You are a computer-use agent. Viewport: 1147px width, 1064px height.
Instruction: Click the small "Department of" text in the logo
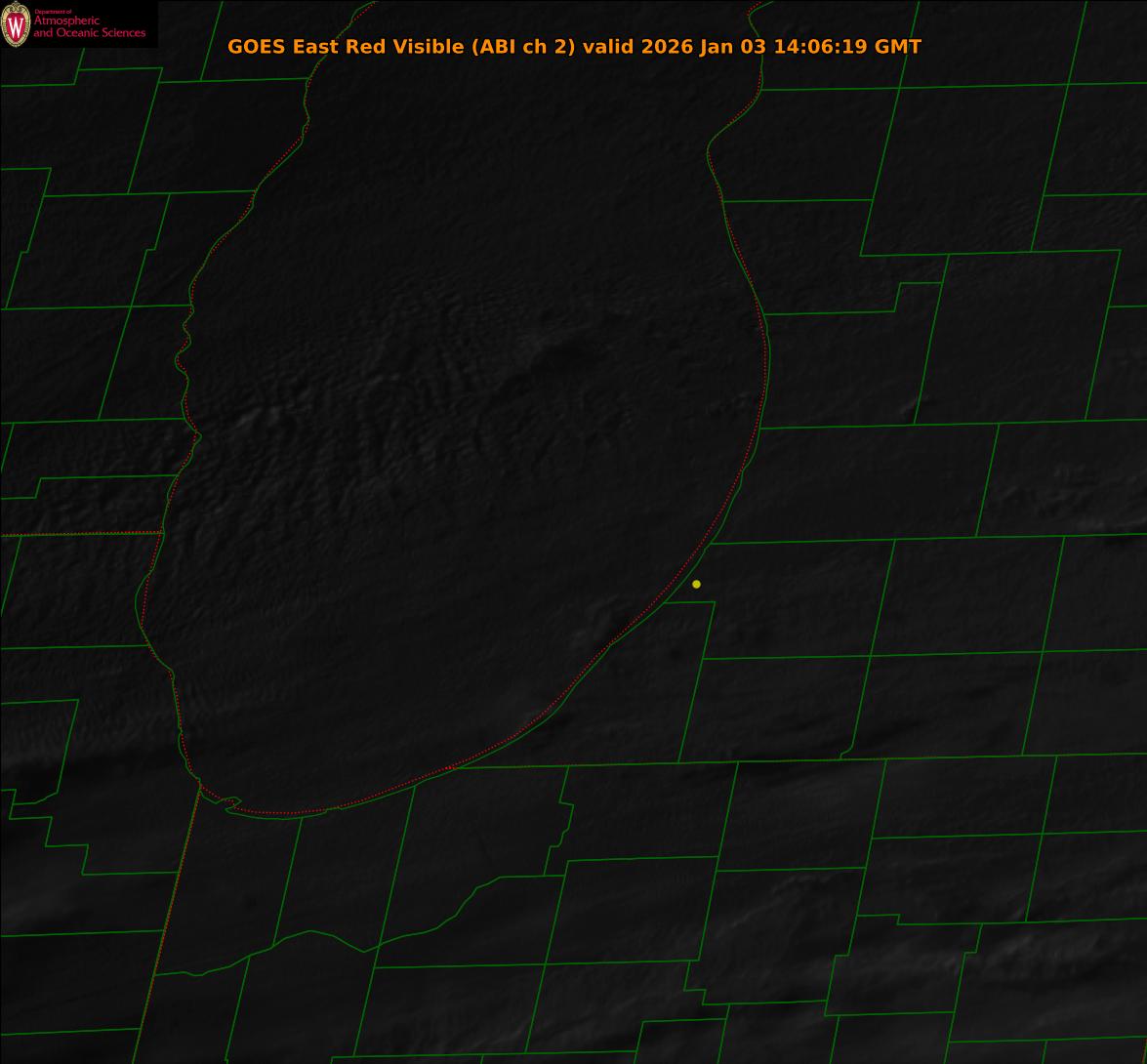click(x=53, y=12)
